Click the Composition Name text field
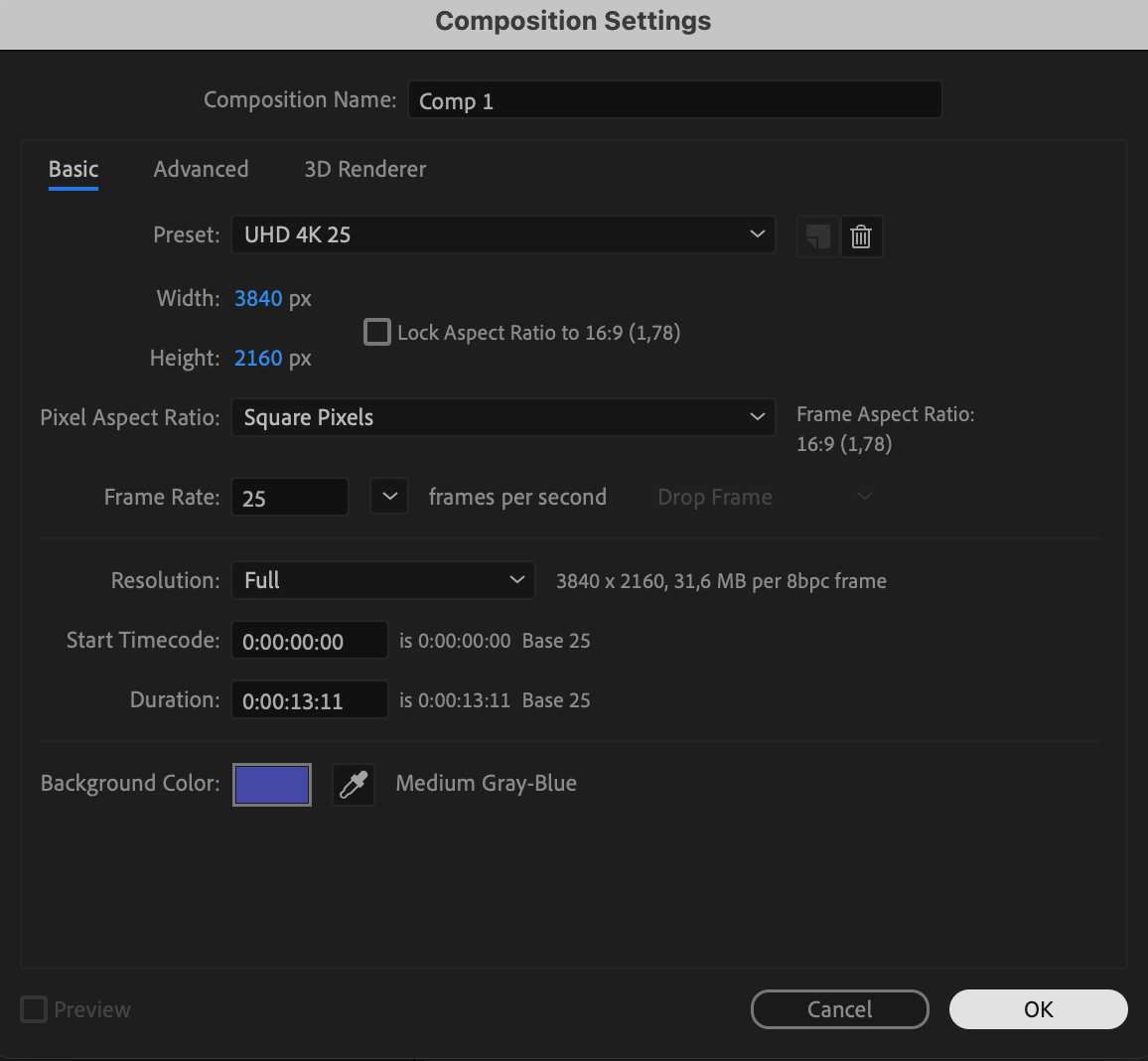Image resolution: width=1148 pixels, height=1061 pixels. pyautogui.click(x=674, y=100)
